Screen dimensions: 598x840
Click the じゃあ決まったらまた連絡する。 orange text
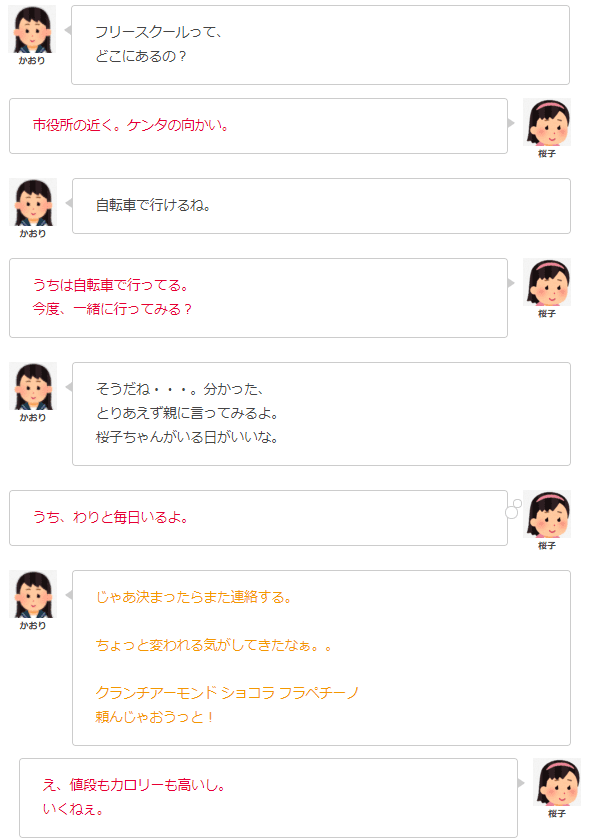tap(193, 597)
